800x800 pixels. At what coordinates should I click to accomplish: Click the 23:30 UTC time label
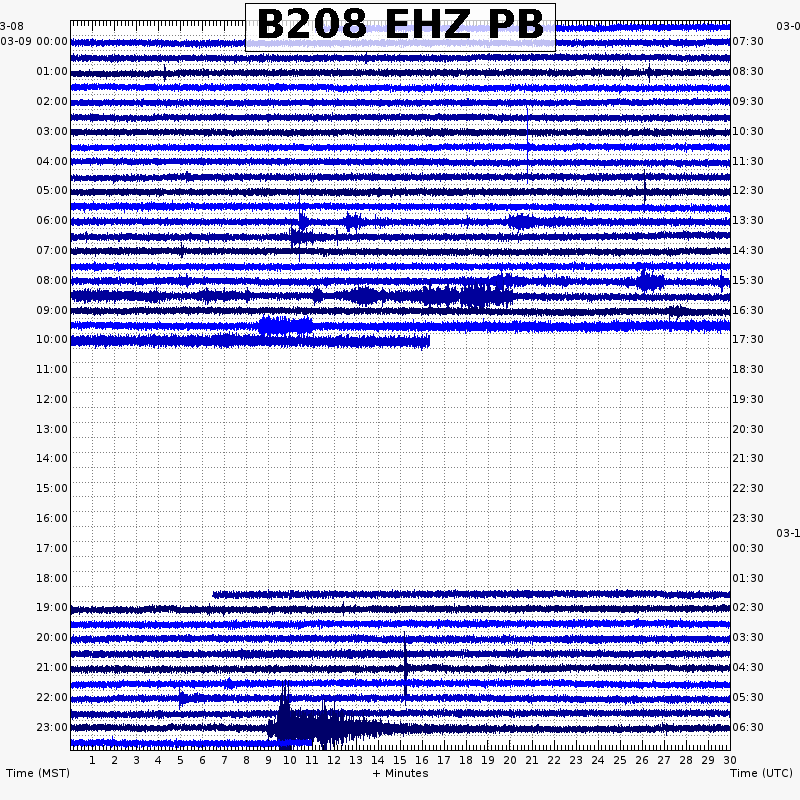click(748, 519)
